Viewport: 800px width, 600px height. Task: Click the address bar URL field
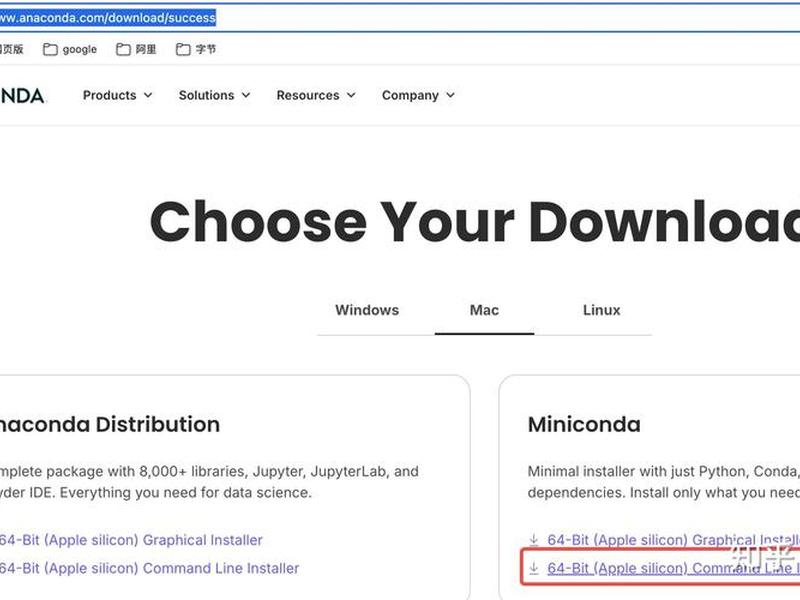click(x=400, y=18)
